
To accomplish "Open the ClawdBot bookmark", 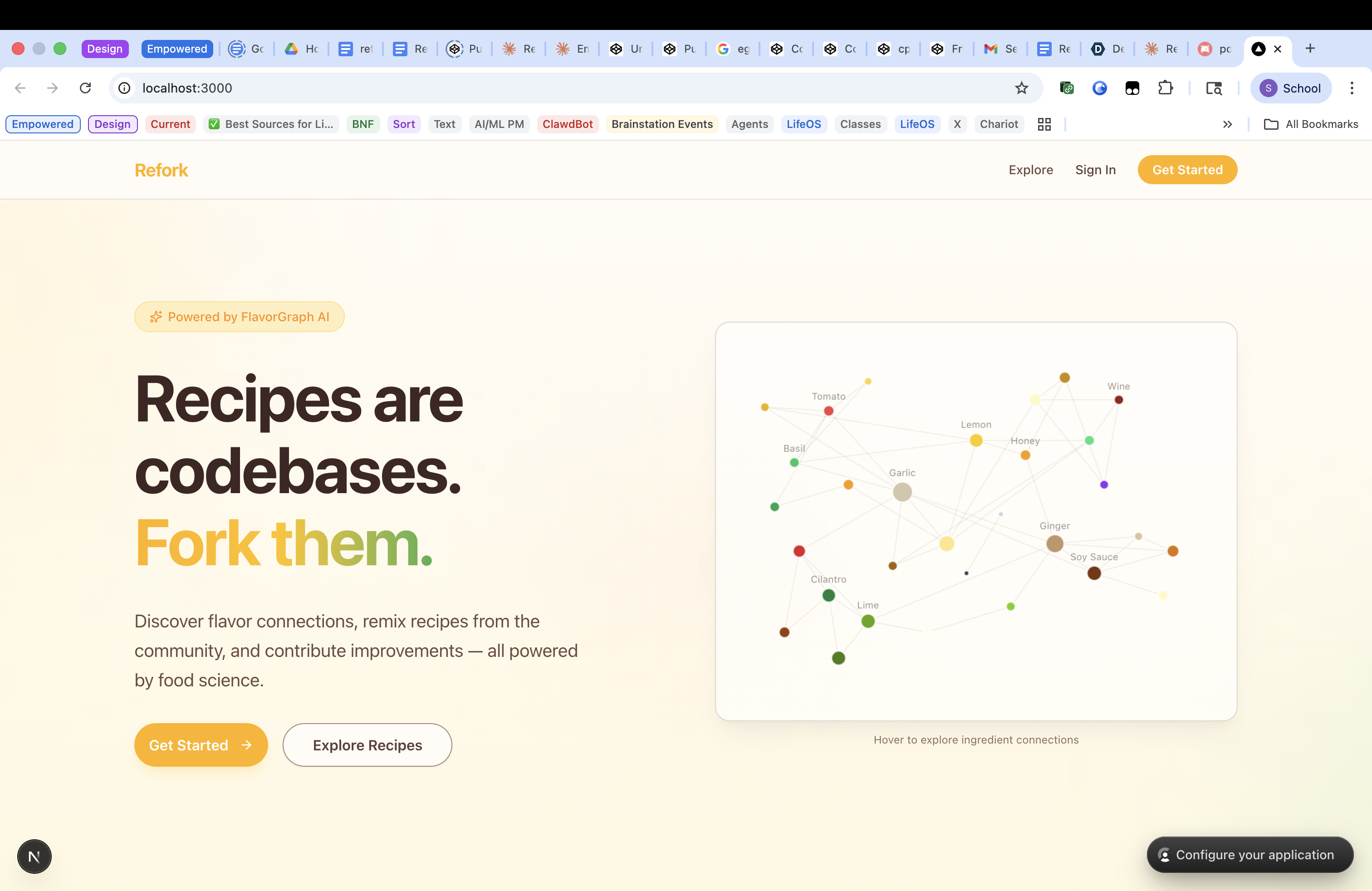I will [x=567, y=124].
